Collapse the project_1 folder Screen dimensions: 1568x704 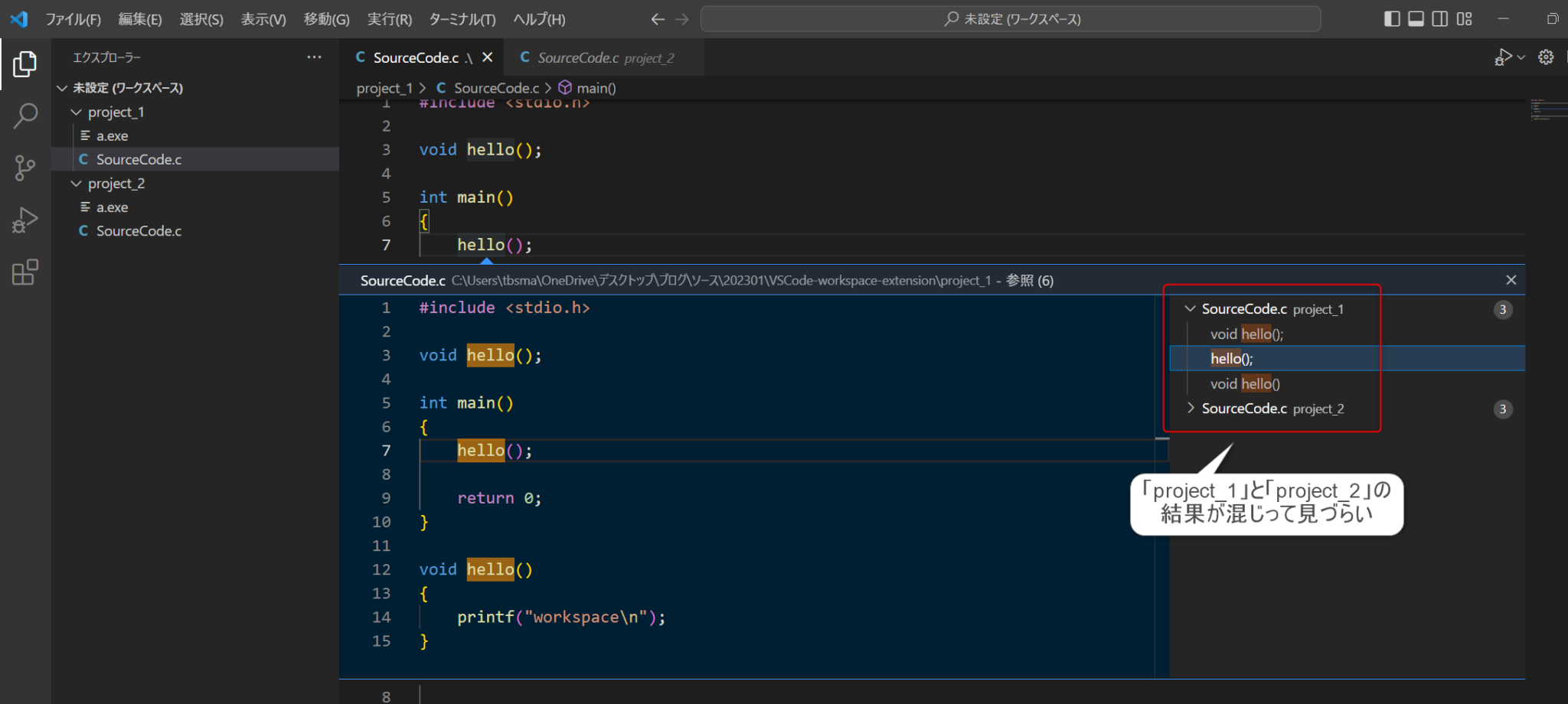(x=76, y=112)
